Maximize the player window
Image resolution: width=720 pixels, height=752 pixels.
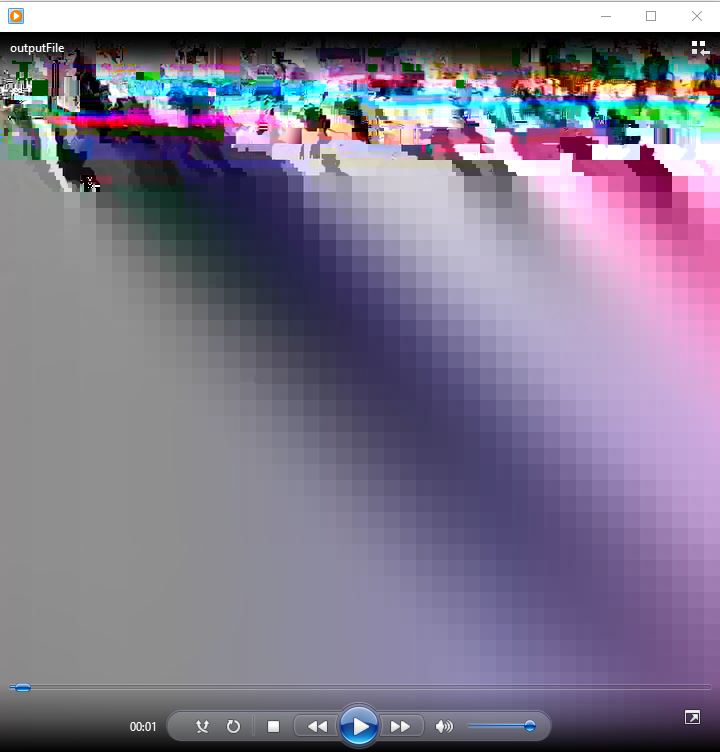click(x=651, y=16)
